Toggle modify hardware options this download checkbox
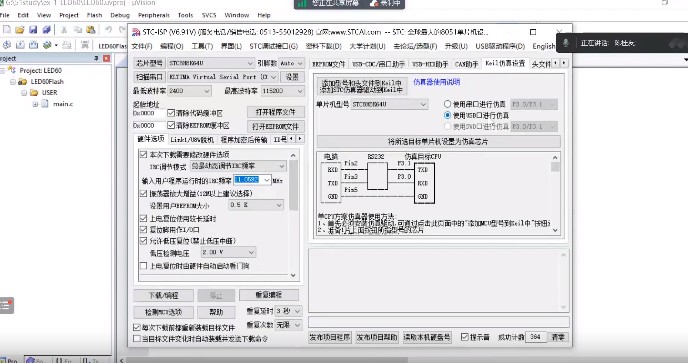The image size is (688, 363). click(x=143, y=155)
